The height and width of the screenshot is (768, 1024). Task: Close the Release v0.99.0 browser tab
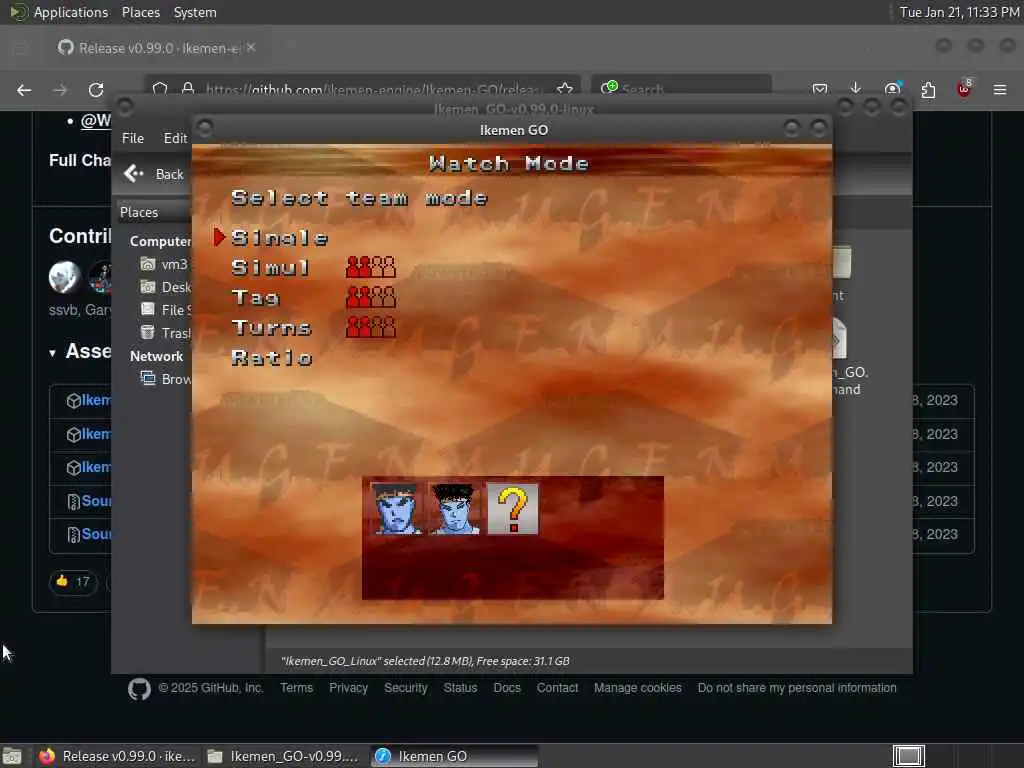pos(251,47)
